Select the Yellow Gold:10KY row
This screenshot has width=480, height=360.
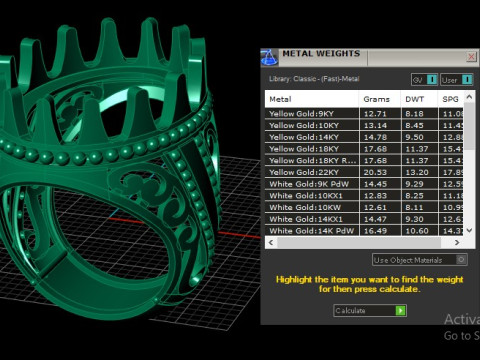tap(364, 125)
